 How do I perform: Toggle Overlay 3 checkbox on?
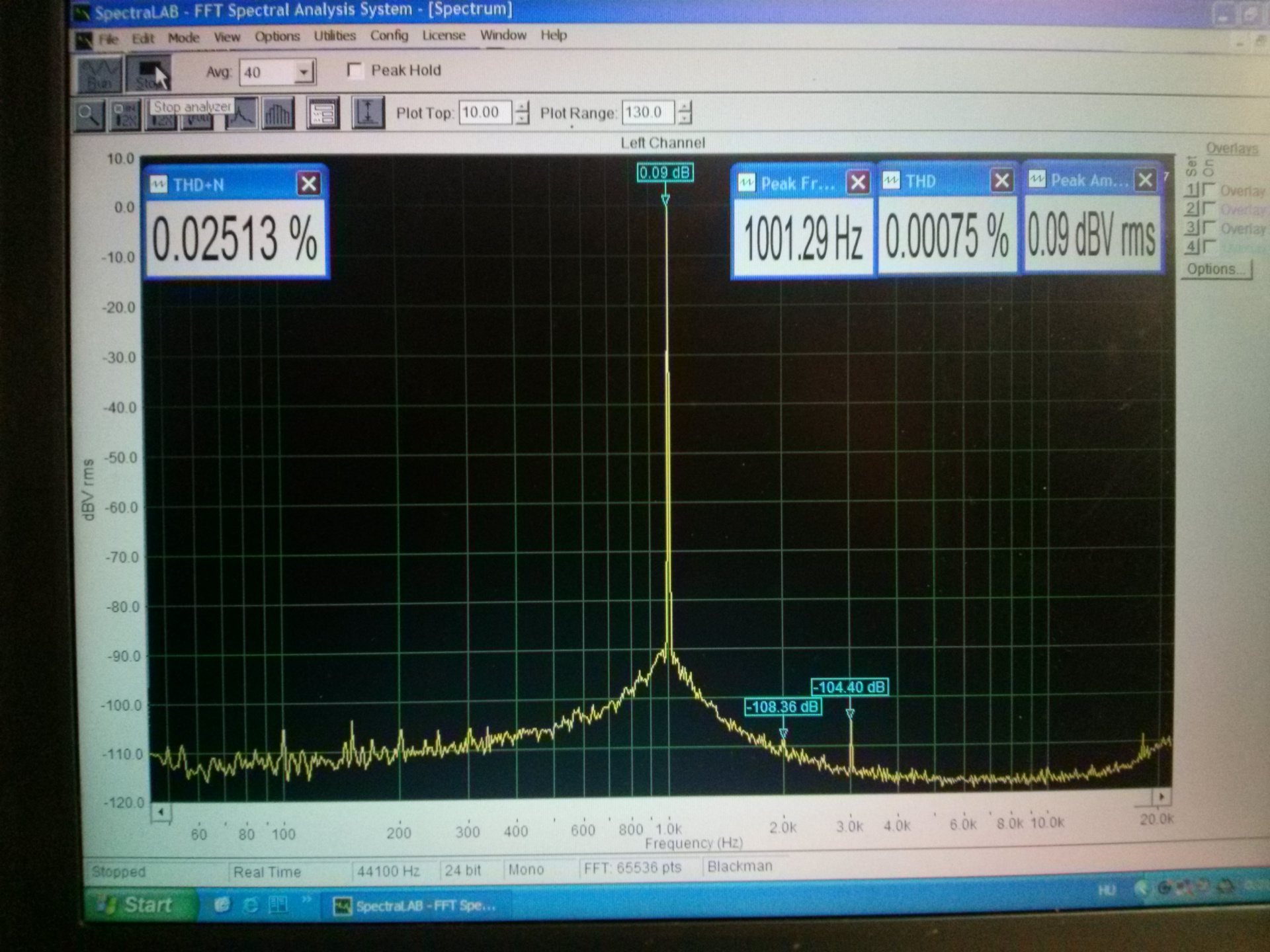tap(1209, 228)
